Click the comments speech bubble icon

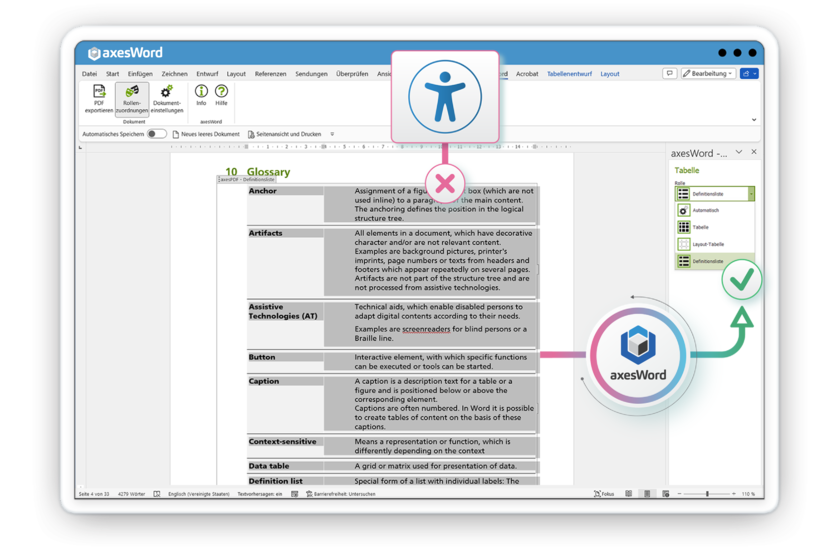coord(669,74)
